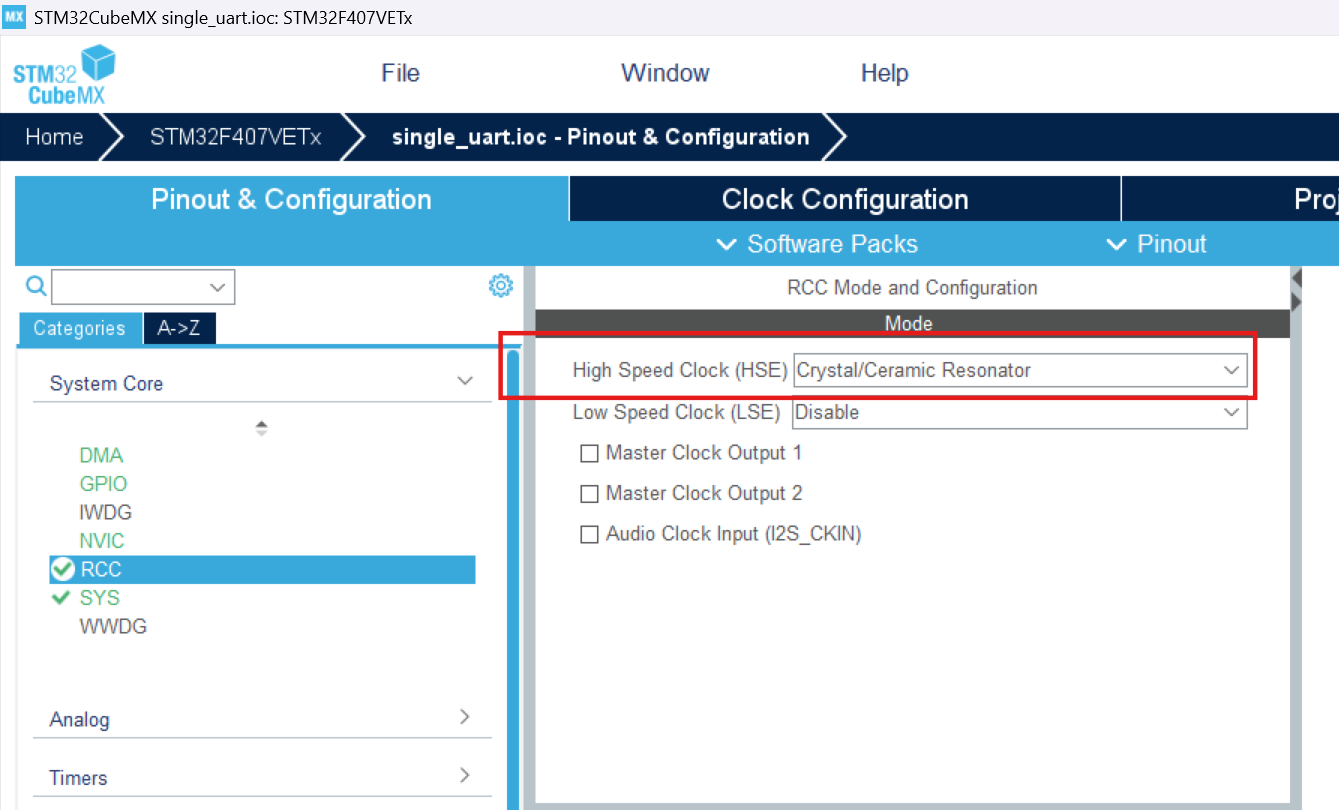Image resolution: width=1339 pixels, height=810 pixels.
Task: Click the up-down sort arrows icon
Action: 261,428
